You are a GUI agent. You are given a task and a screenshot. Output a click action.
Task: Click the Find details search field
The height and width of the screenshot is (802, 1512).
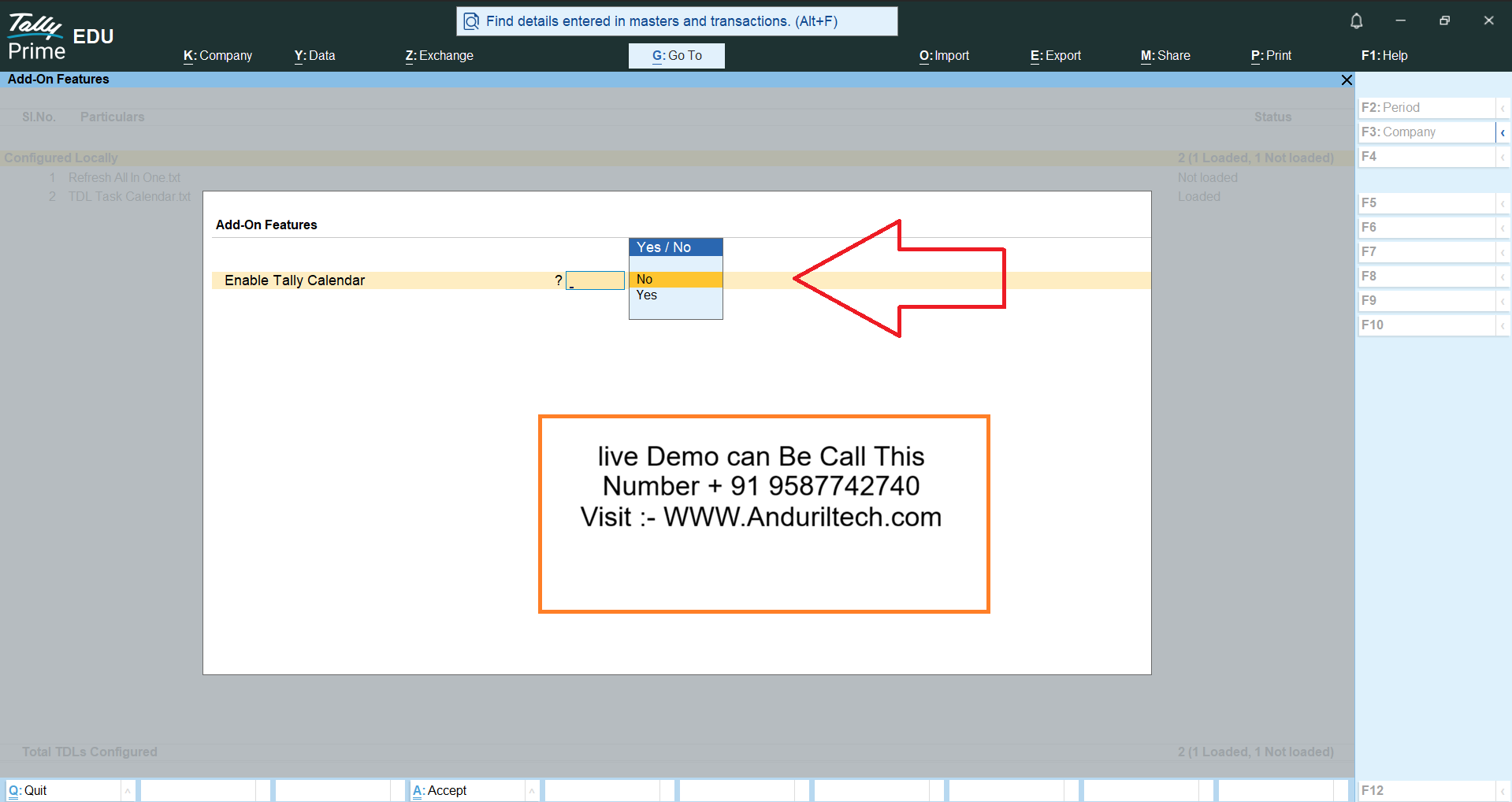pos(677,21)
